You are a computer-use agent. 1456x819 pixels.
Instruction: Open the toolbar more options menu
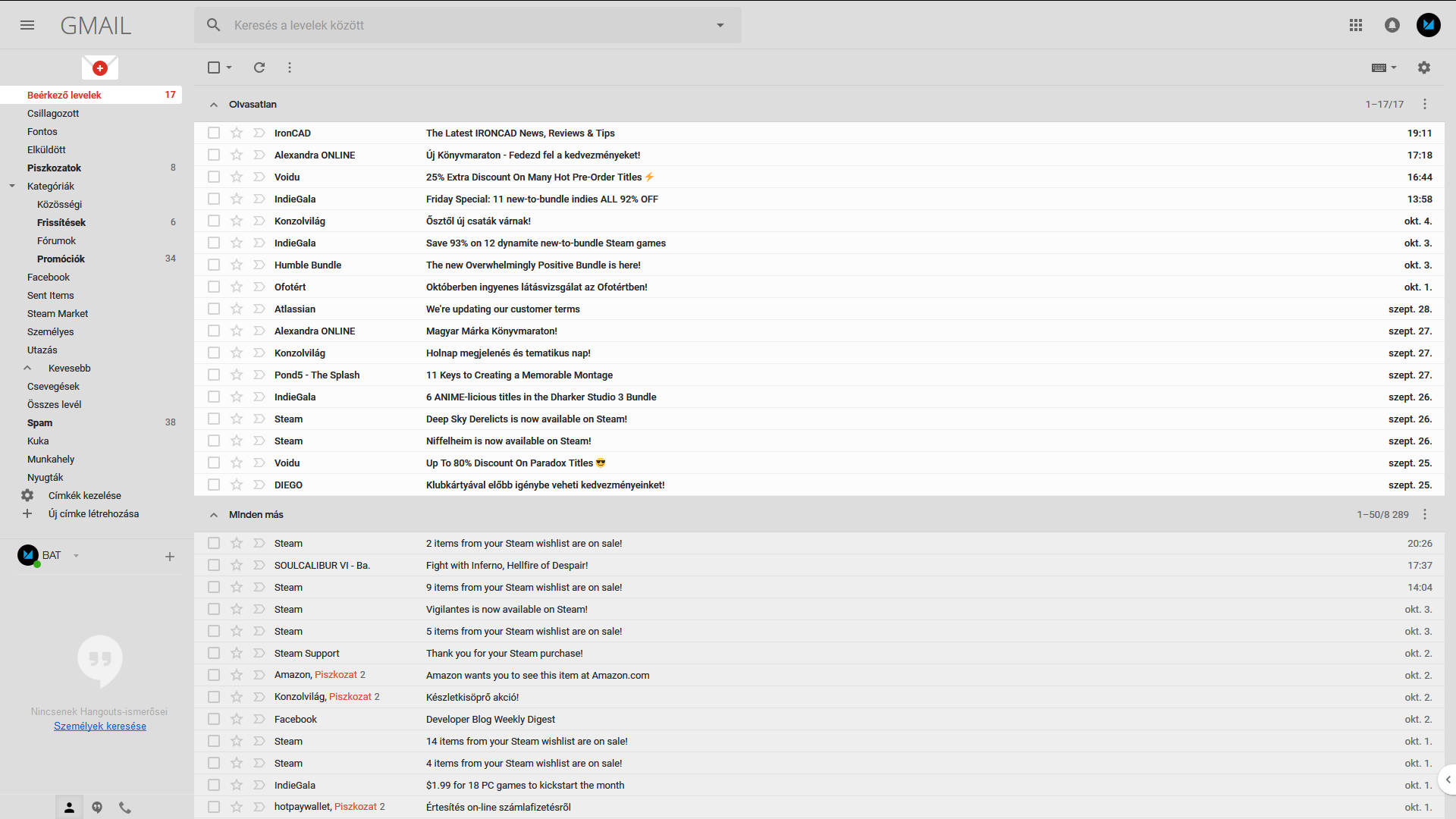tap(290, 67)
